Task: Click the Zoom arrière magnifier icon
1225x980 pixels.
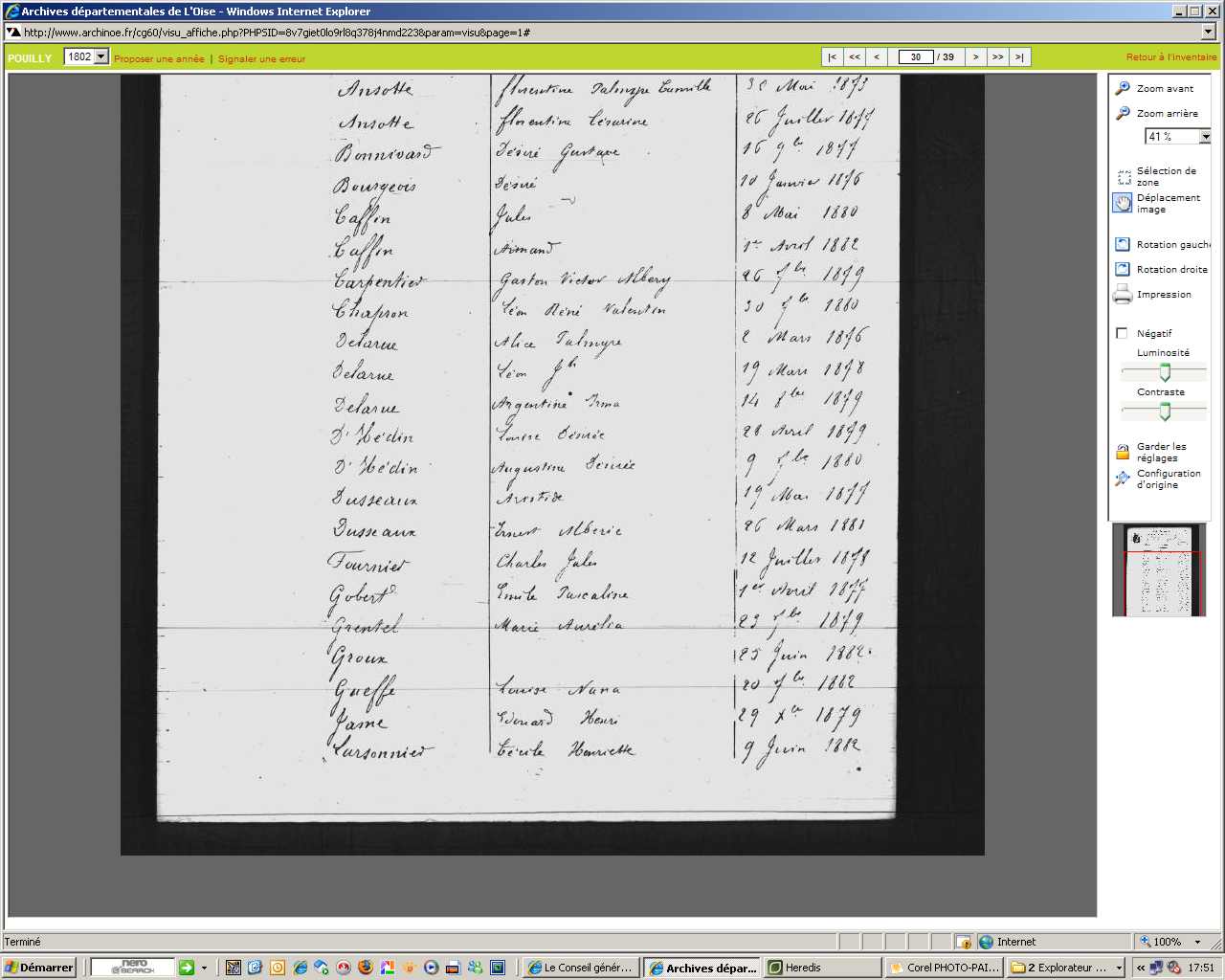Action: pyautogui.click(x=1123, y=113)
